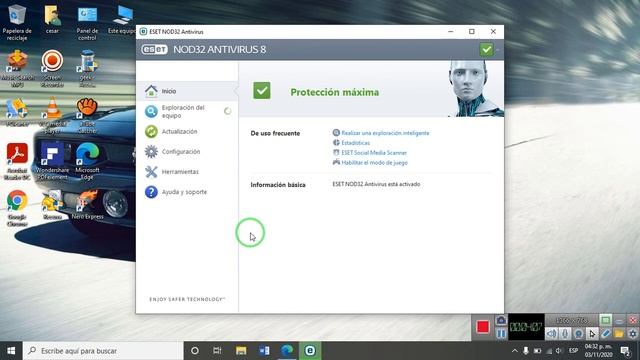Open Word from the taskbar
640x360 pixels.
264,351
